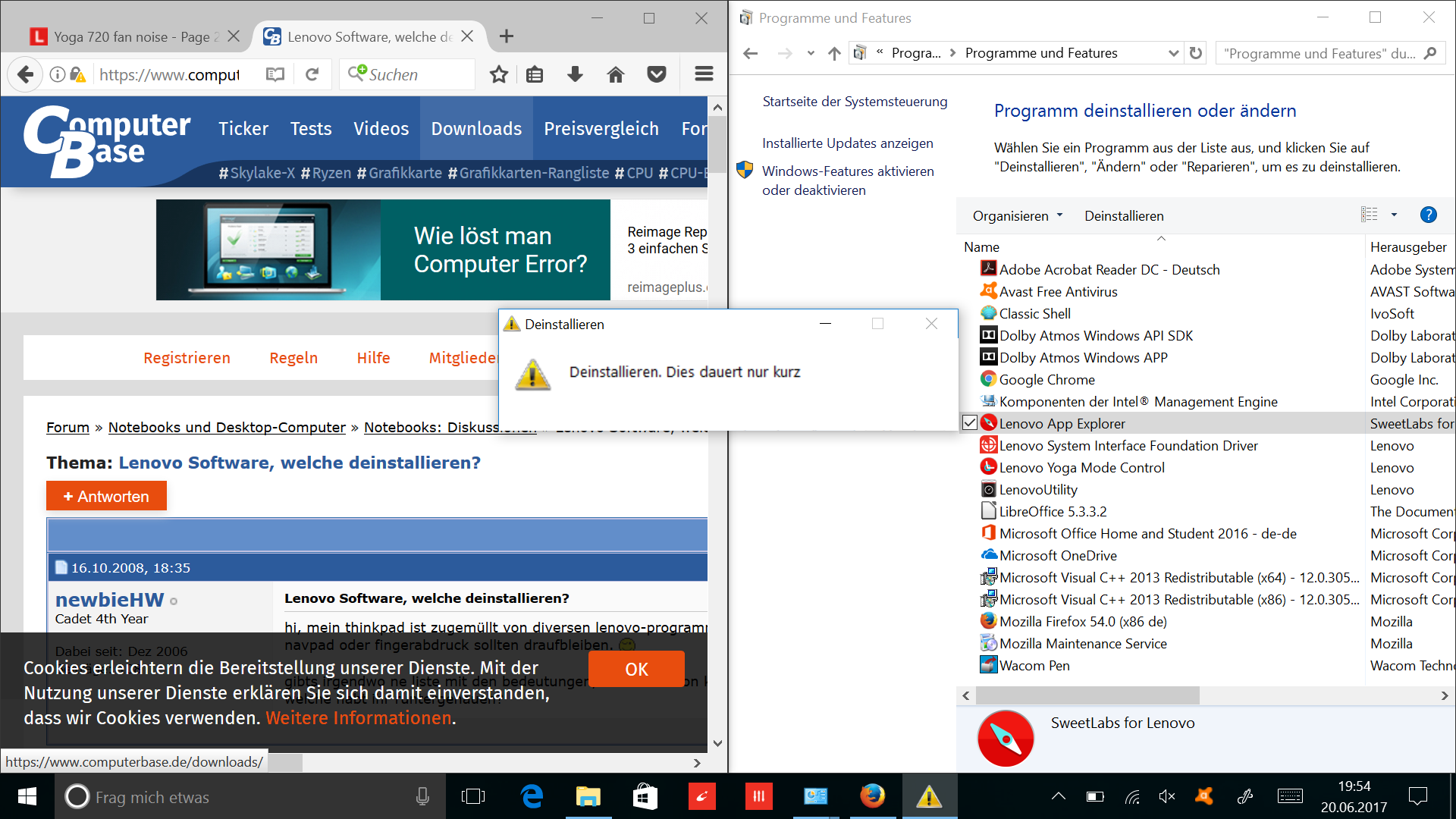
Task: Open File Explorer from taskbar
Action: click(588, 796)
